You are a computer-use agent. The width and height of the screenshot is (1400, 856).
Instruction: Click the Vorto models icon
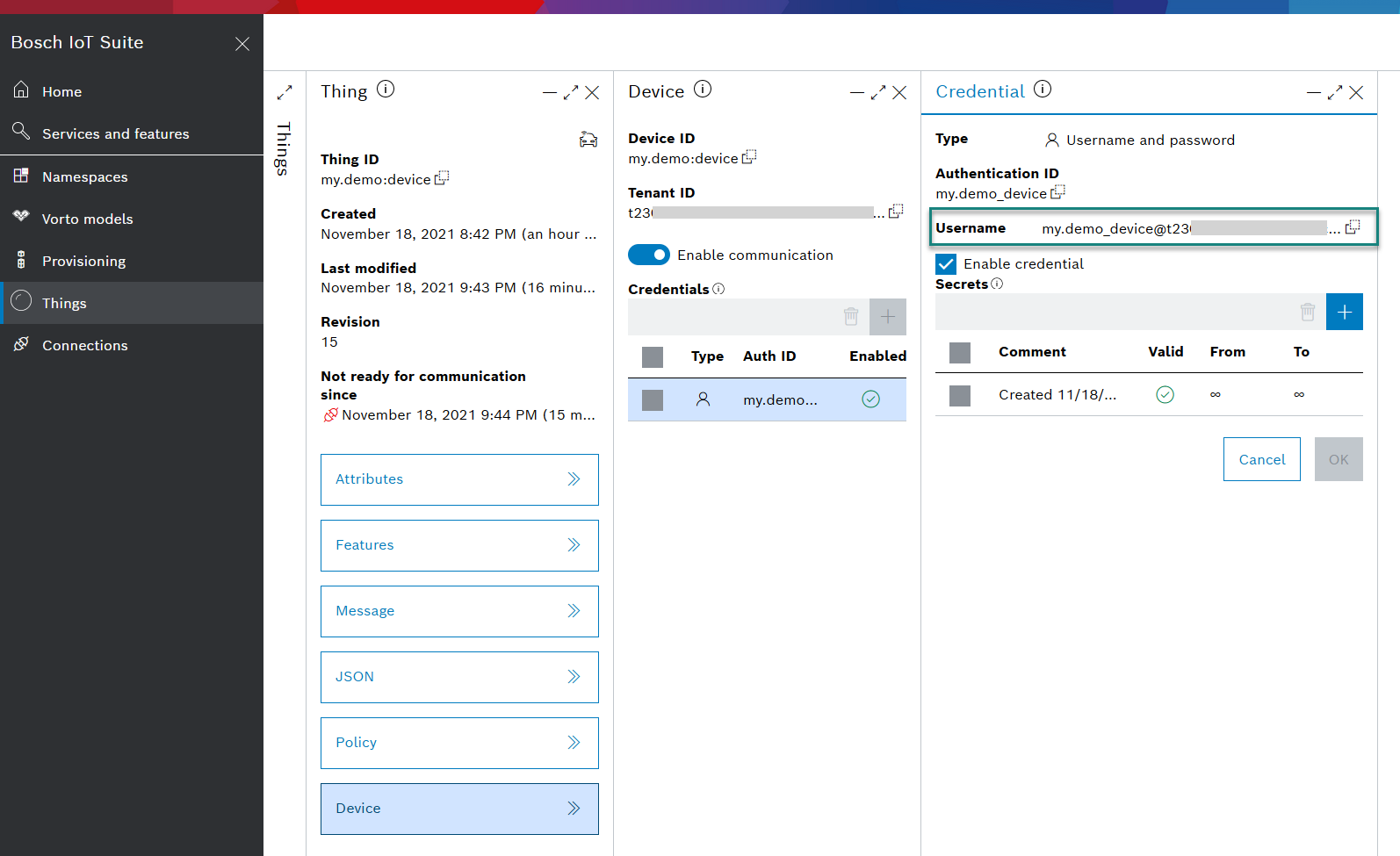[21, 217]
